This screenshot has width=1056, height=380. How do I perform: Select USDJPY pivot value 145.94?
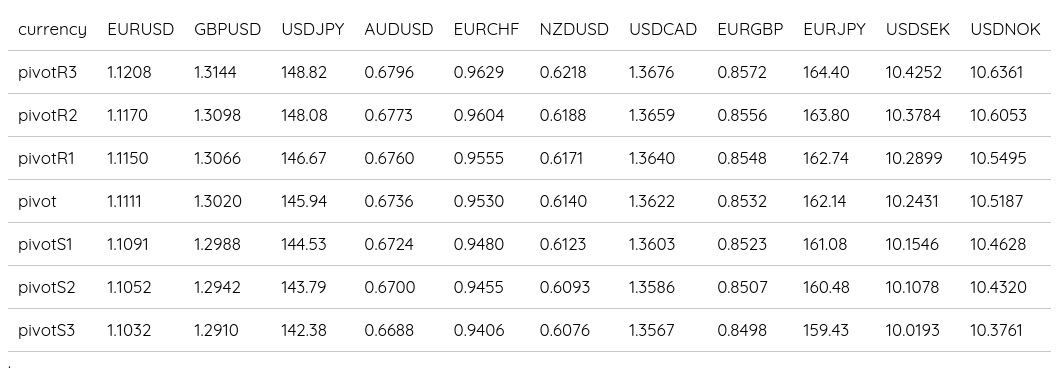[304, 201]
